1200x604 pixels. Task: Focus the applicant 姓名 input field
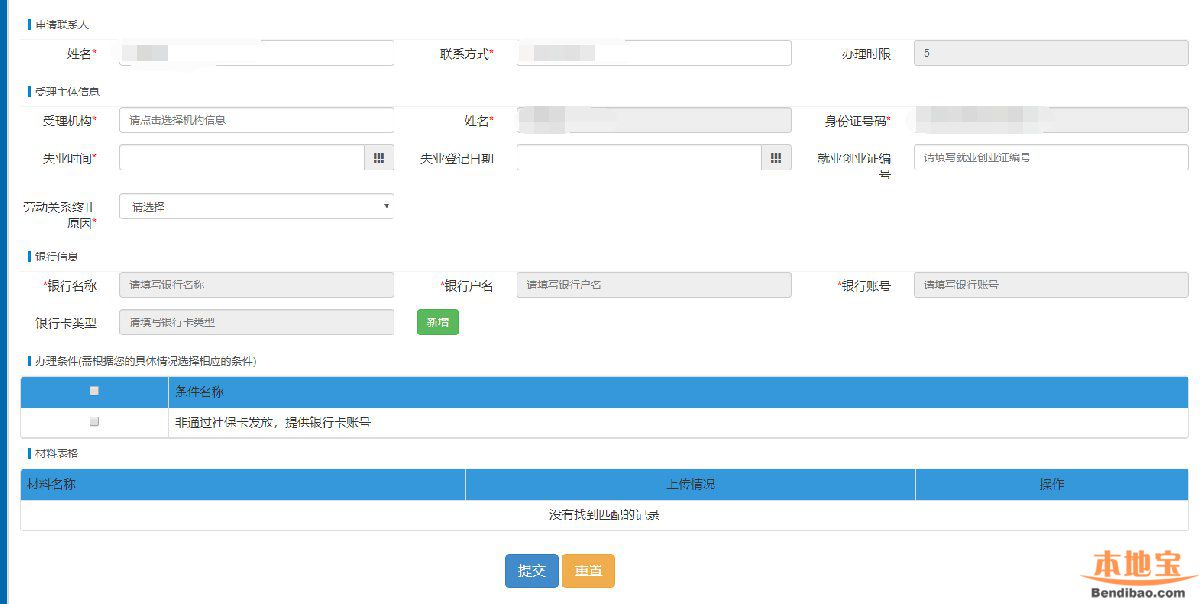pyautogui.click(x=256, y=53)
